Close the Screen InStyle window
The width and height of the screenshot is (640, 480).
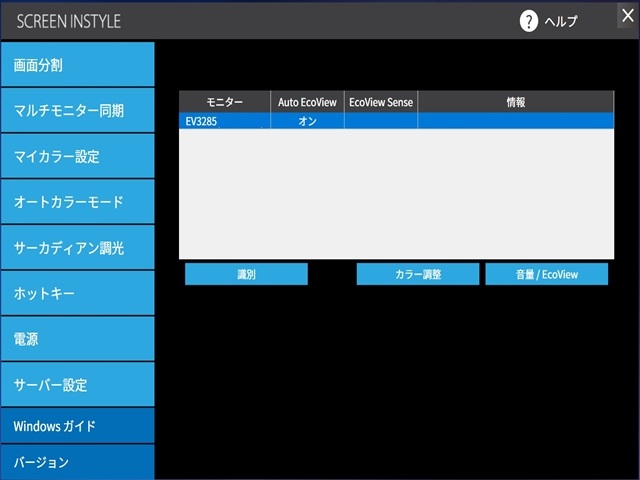[628, 16]
